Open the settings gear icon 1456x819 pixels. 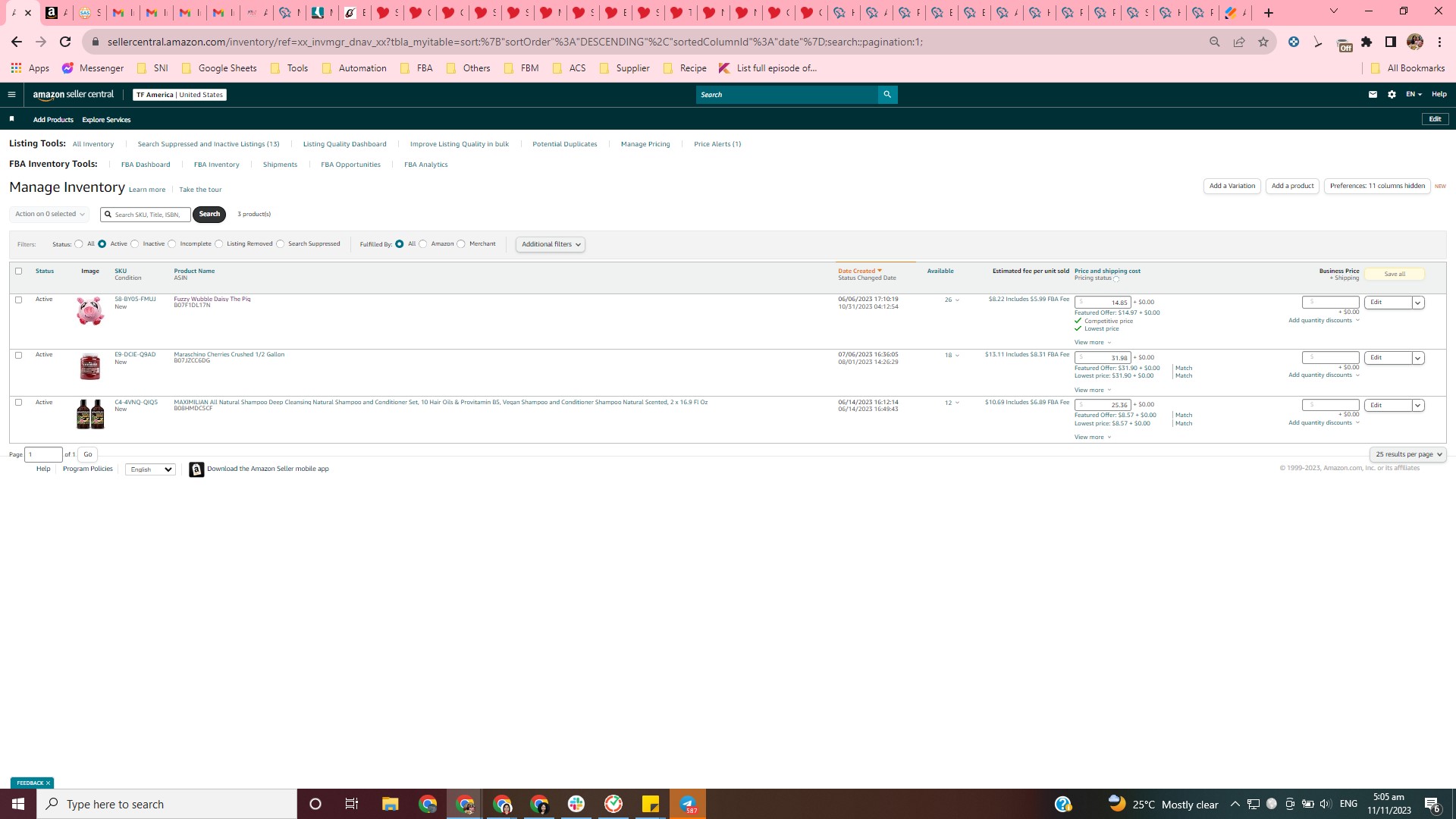pyautogui.click(x=1392, y=95)
